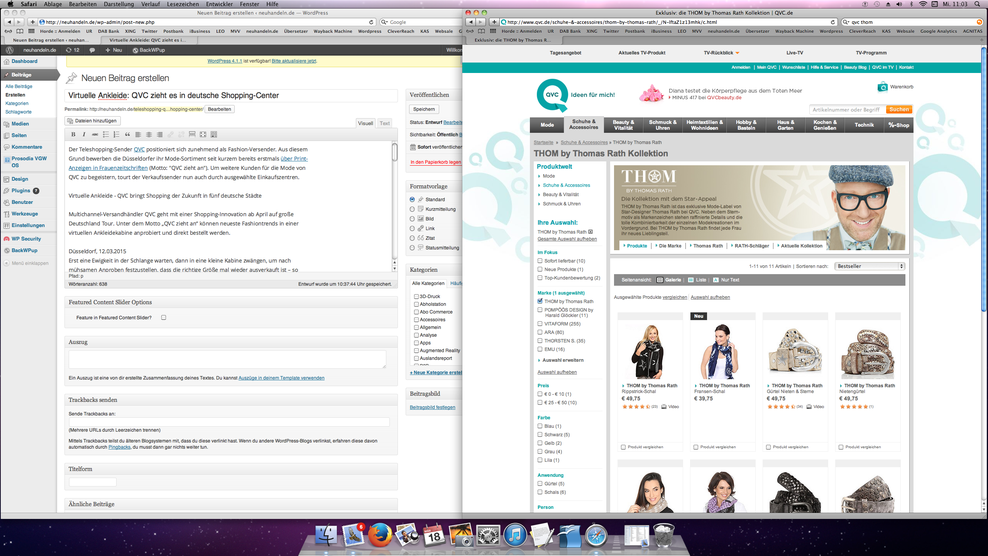Open TV-Rückblick dropdown on QVC page
Viewport: 988px width, 556px height.
coord(721,53)
